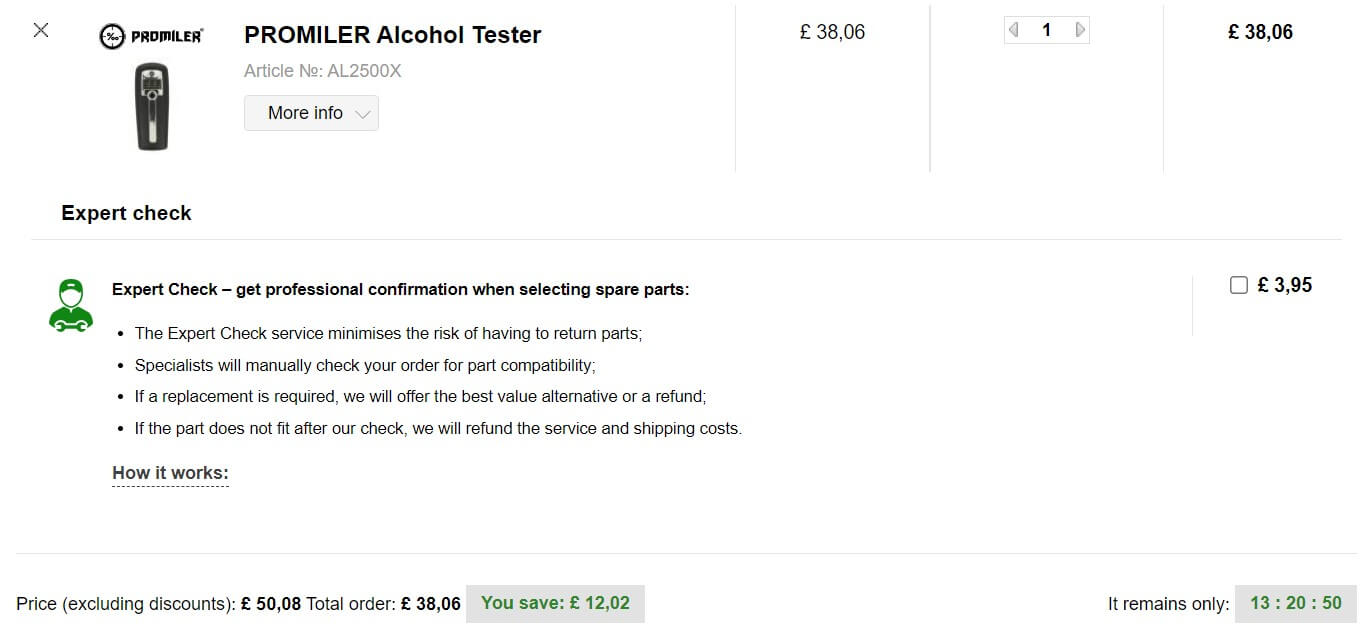1372x639 pixels.
Task: Decrease quantity with the left arrow
Action: click(x=1014, y=30)
